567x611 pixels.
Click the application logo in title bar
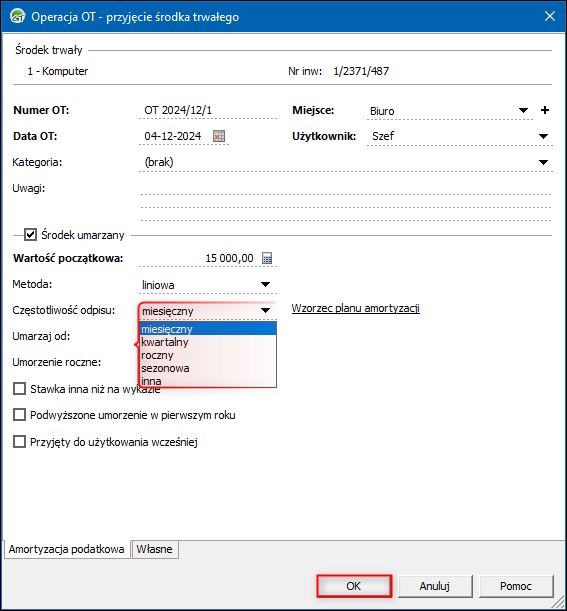click(x=17, y=17)
